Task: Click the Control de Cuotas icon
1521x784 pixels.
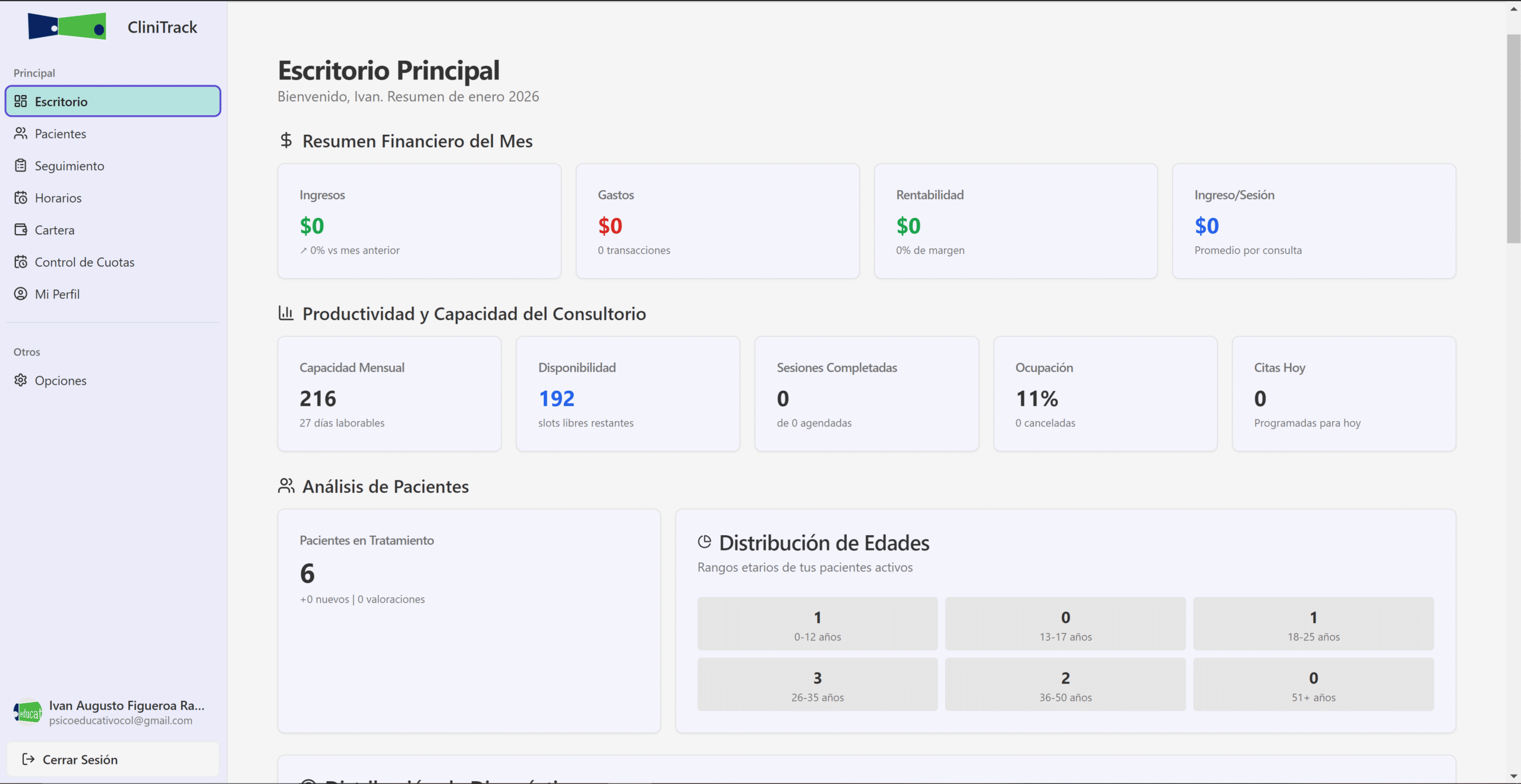Action: point(21,262)
